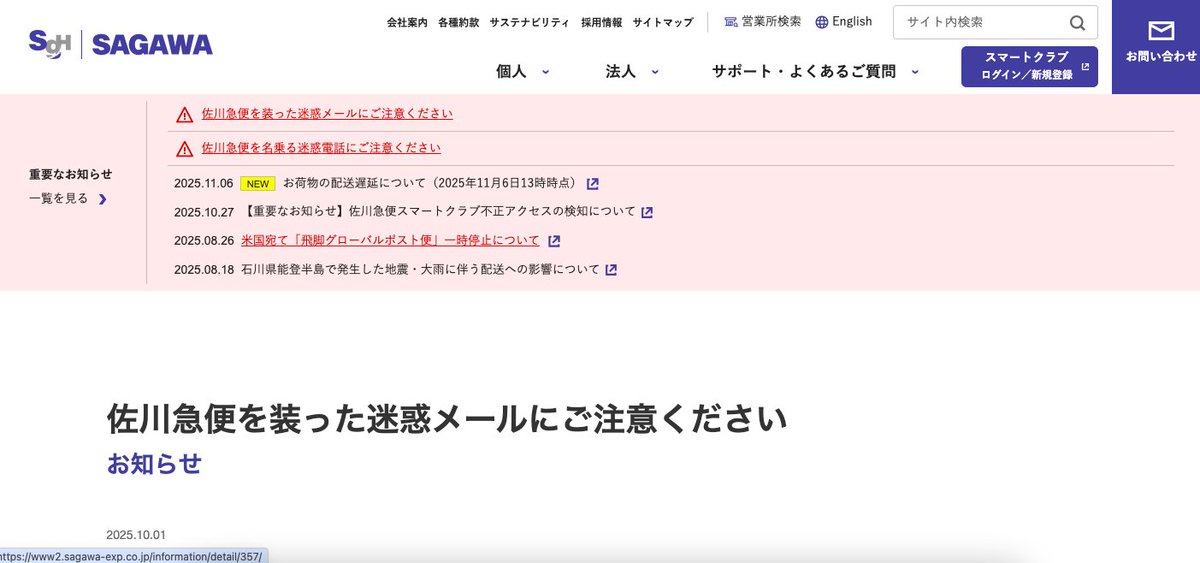Open 佐川急便を名乗る迷惑電話にご注意ください link
Screen dimensions: 1200x563
(321, 148)
